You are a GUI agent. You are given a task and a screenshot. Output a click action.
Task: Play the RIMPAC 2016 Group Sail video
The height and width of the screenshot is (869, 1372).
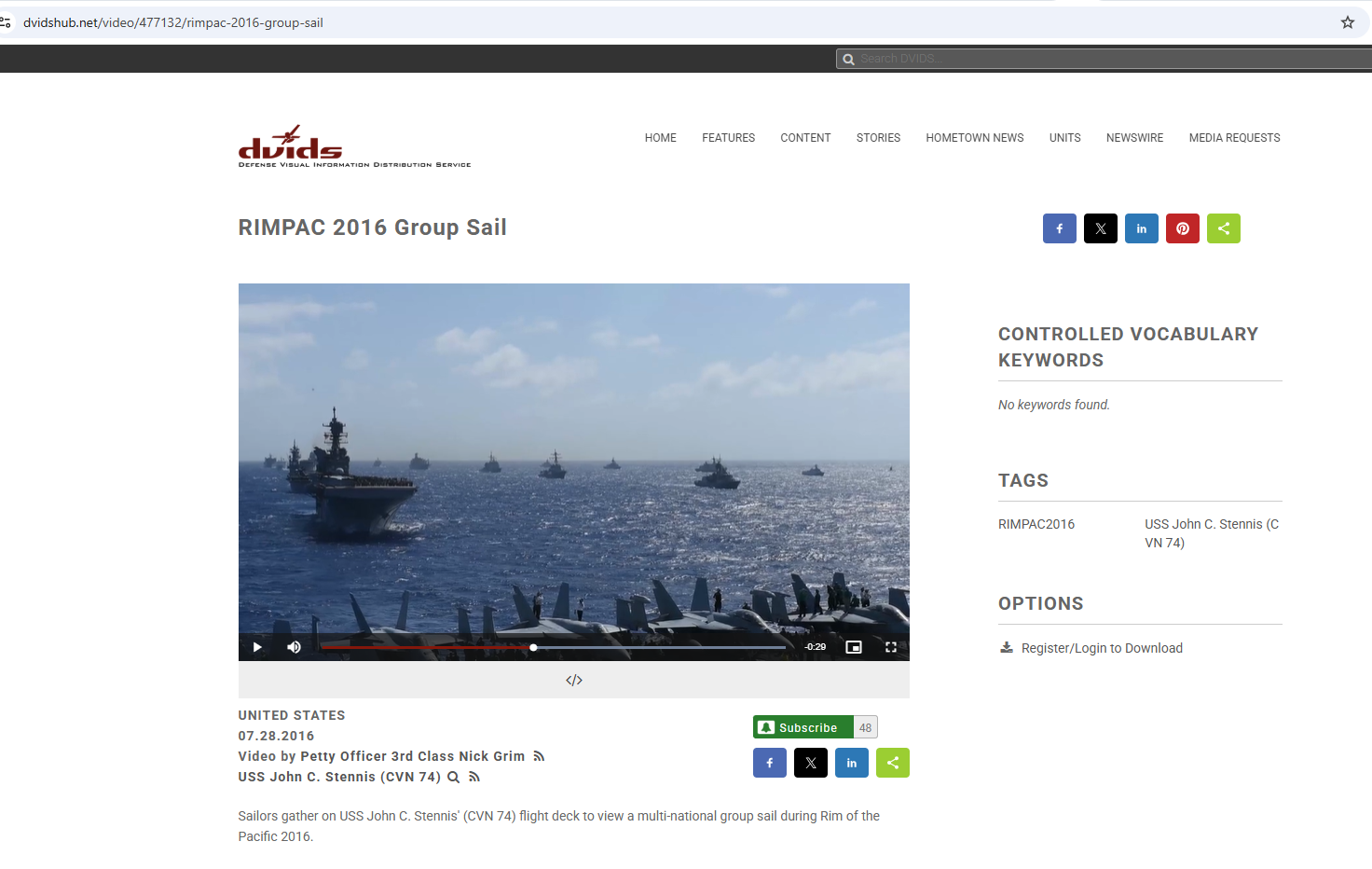click(257, 647)
